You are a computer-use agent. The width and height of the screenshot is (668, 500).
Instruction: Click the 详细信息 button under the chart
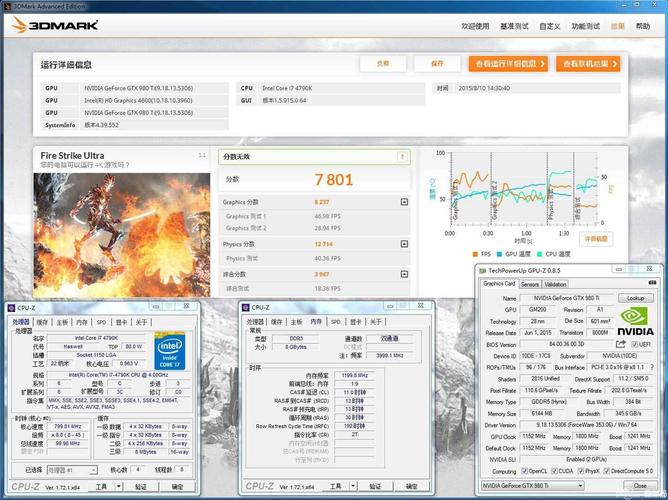596,239
